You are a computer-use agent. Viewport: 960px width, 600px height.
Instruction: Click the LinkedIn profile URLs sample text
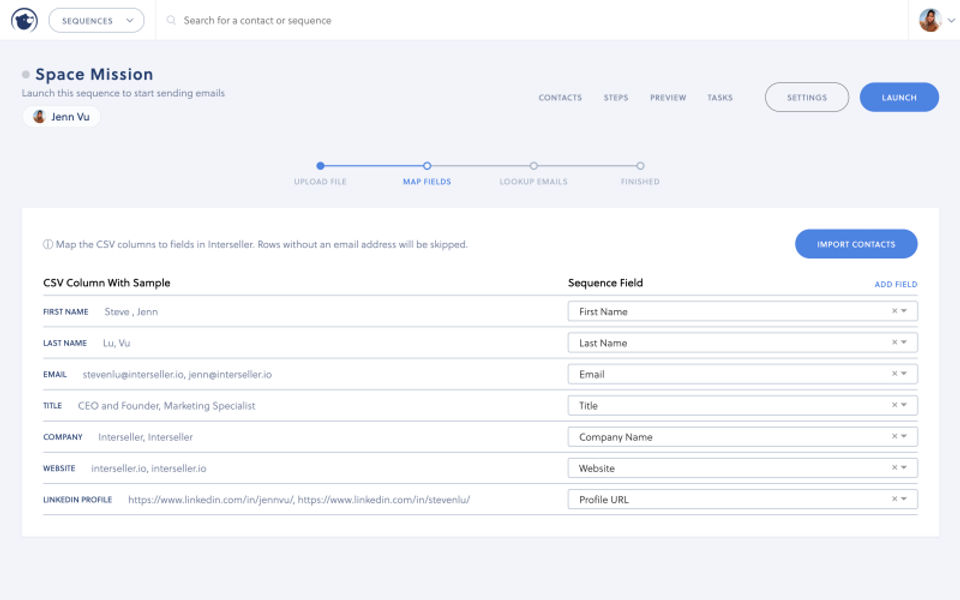299,500
